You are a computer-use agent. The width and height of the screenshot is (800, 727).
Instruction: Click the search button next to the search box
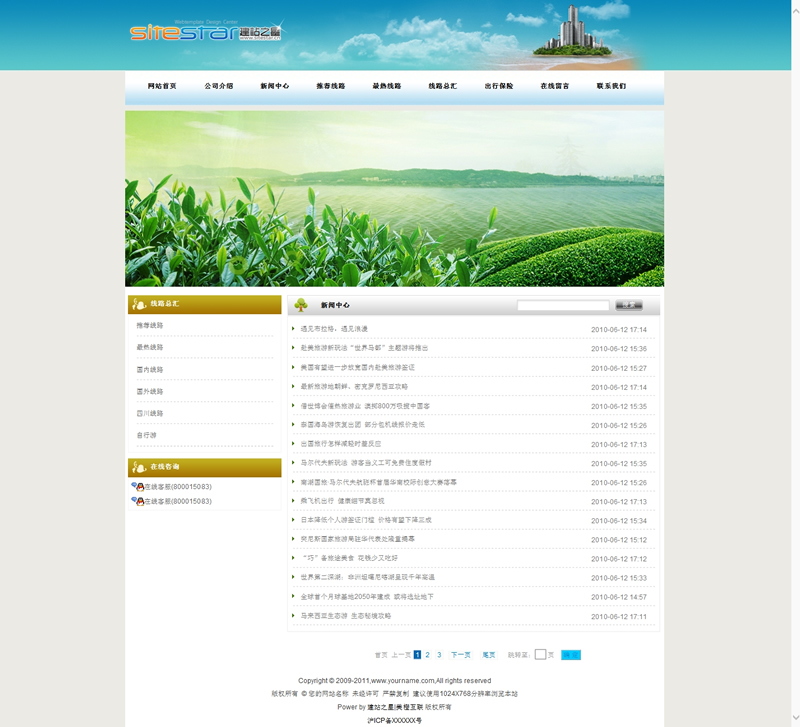tap(628, 305)
